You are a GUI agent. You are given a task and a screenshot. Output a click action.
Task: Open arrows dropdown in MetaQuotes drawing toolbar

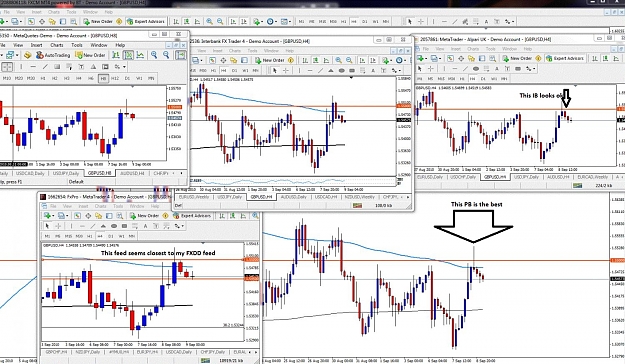pyautogui.click(x=124, y=67)
